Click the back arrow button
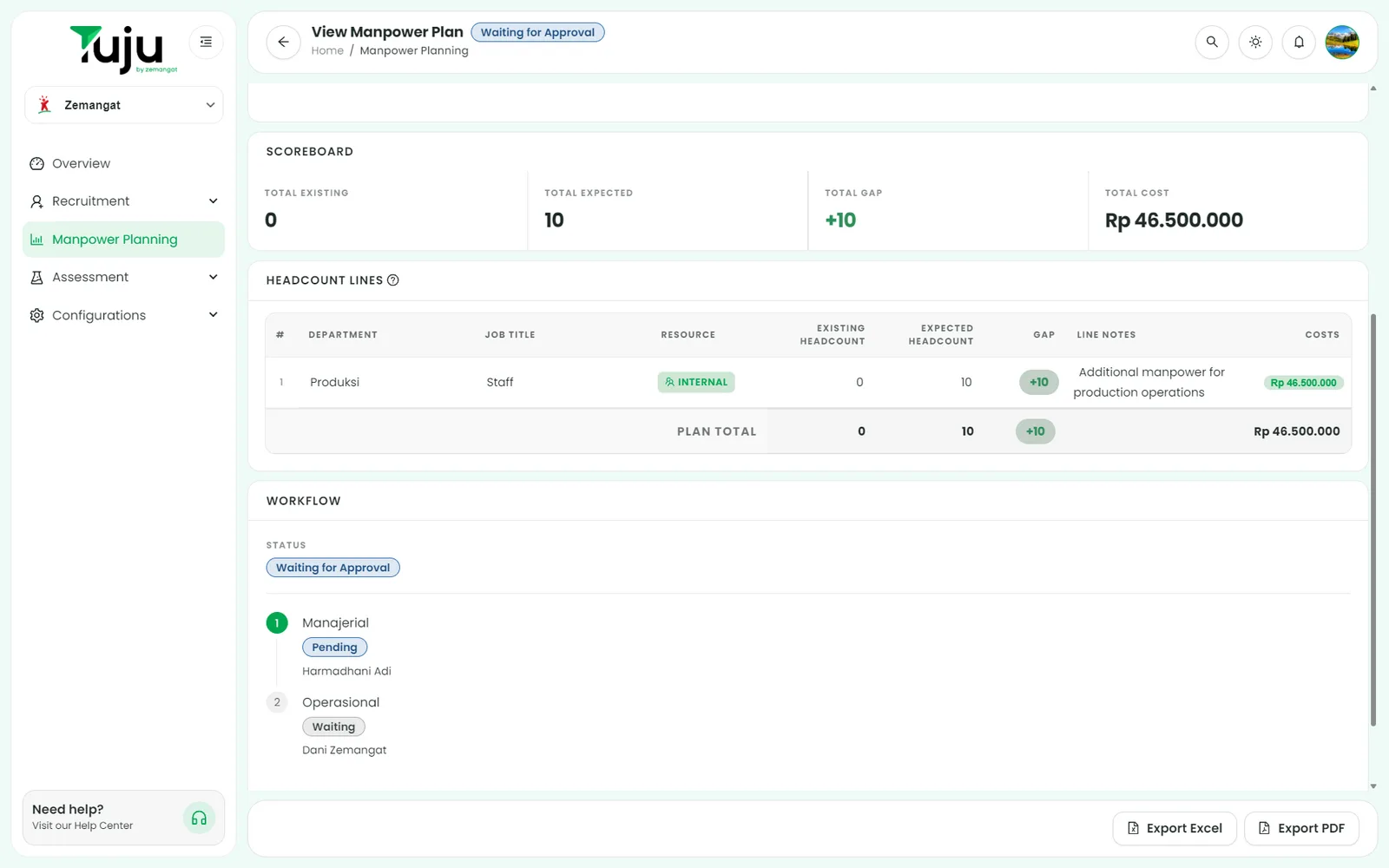1389x868 pixels. point(283,42)
